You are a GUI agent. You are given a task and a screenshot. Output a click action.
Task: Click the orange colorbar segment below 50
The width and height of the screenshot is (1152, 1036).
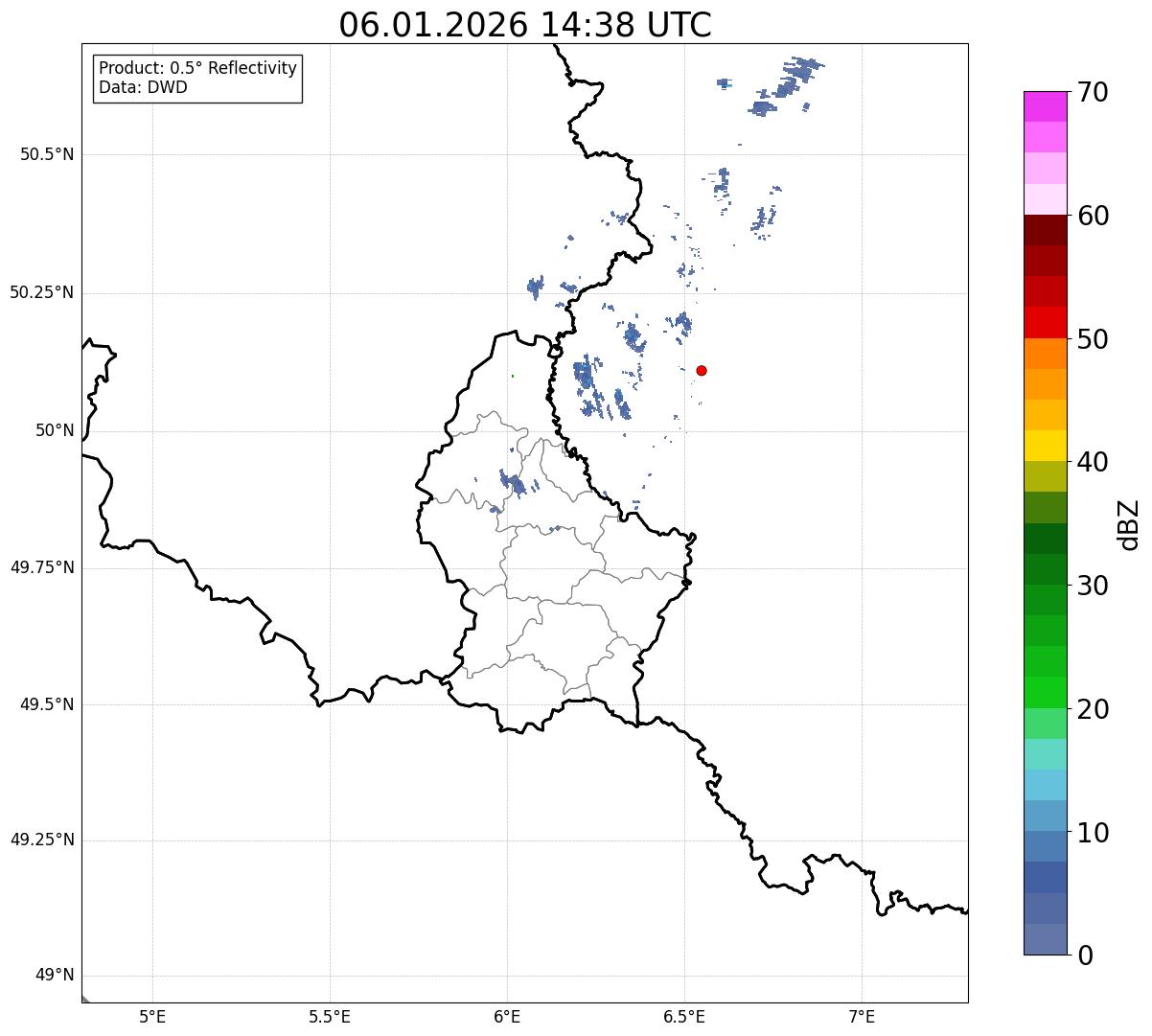tap(1045, 354)
